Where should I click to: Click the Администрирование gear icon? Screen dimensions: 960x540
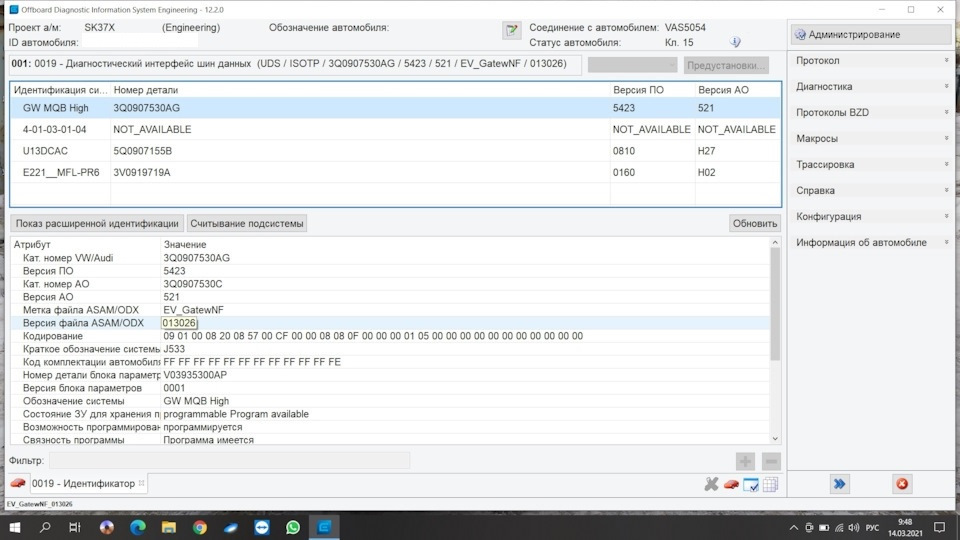click(800, 35)
